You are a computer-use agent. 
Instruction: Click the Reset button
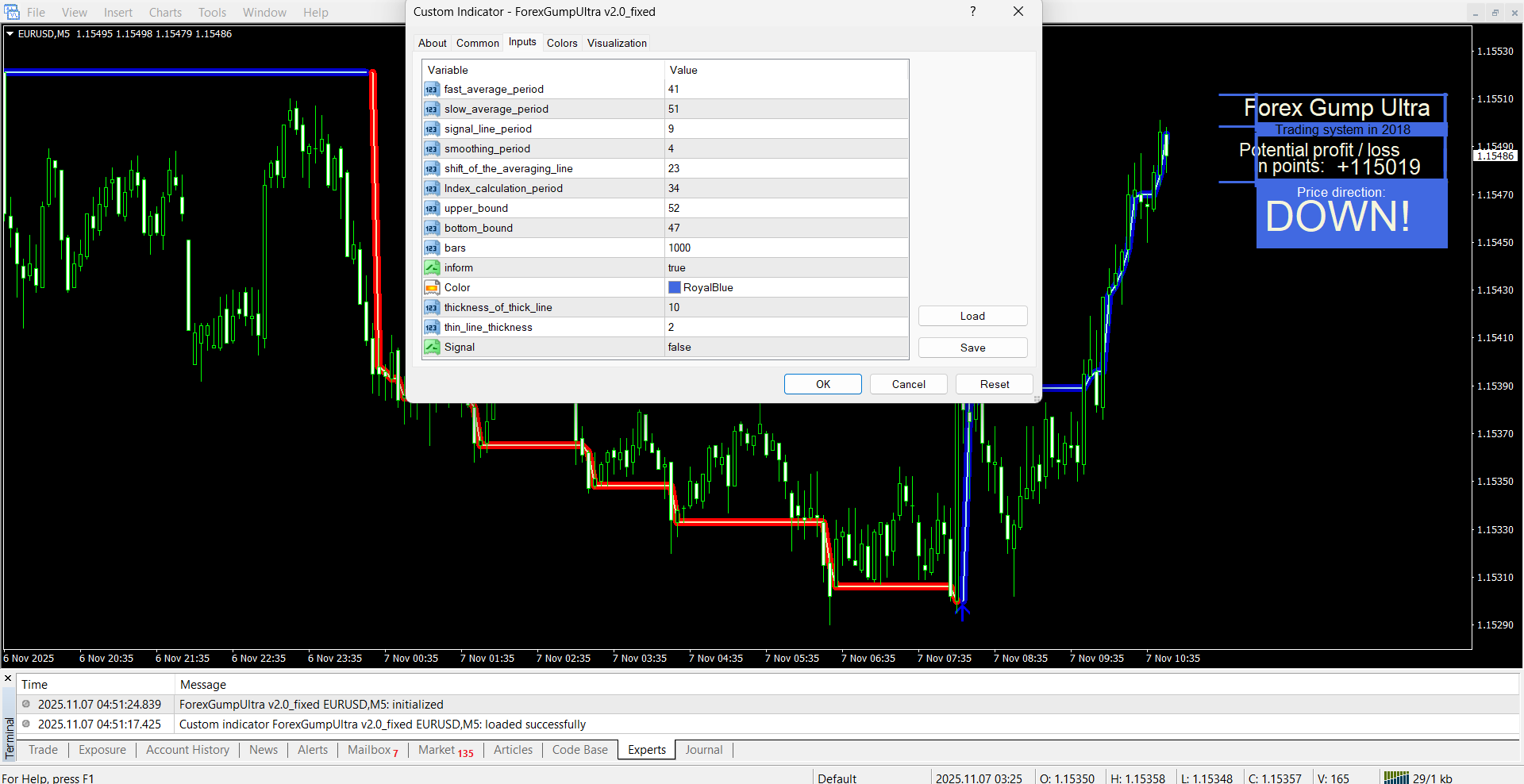tap(994, 384)
